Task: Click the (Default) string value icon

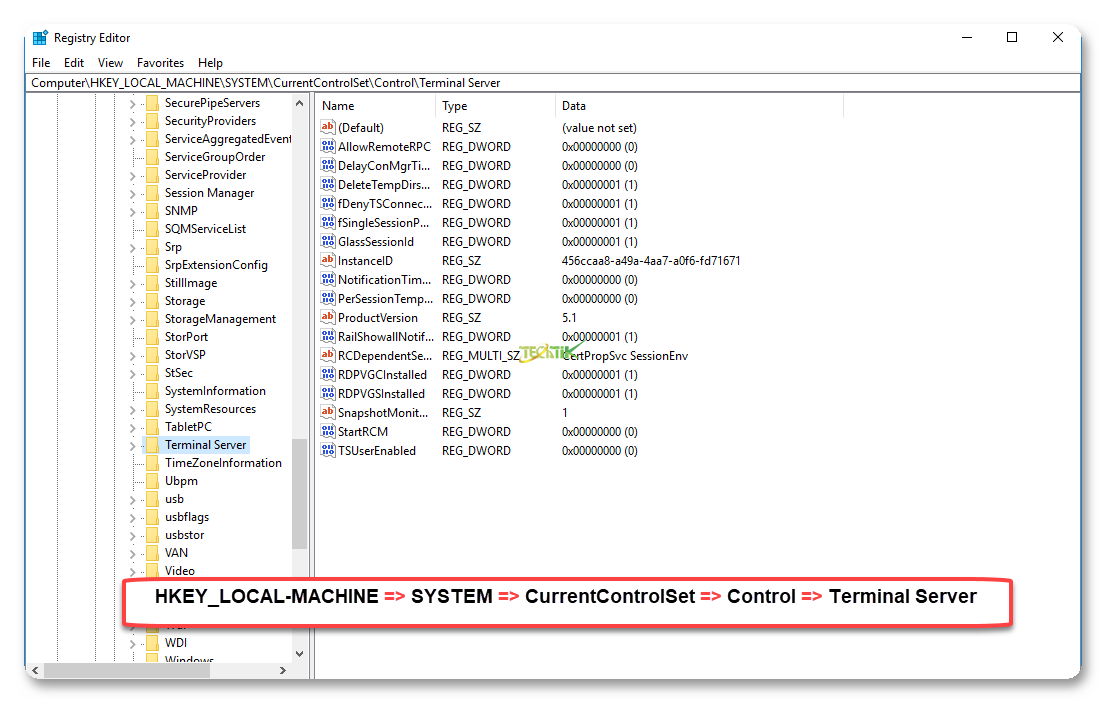Action: (328, 128)
